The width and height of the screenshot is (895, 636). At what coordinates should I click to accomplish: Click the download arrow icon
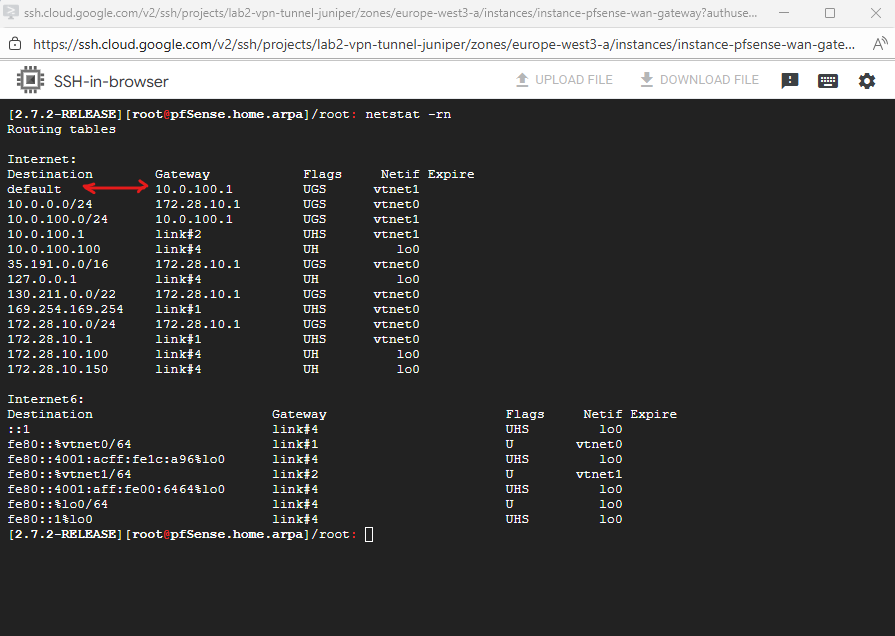point(646,80)
